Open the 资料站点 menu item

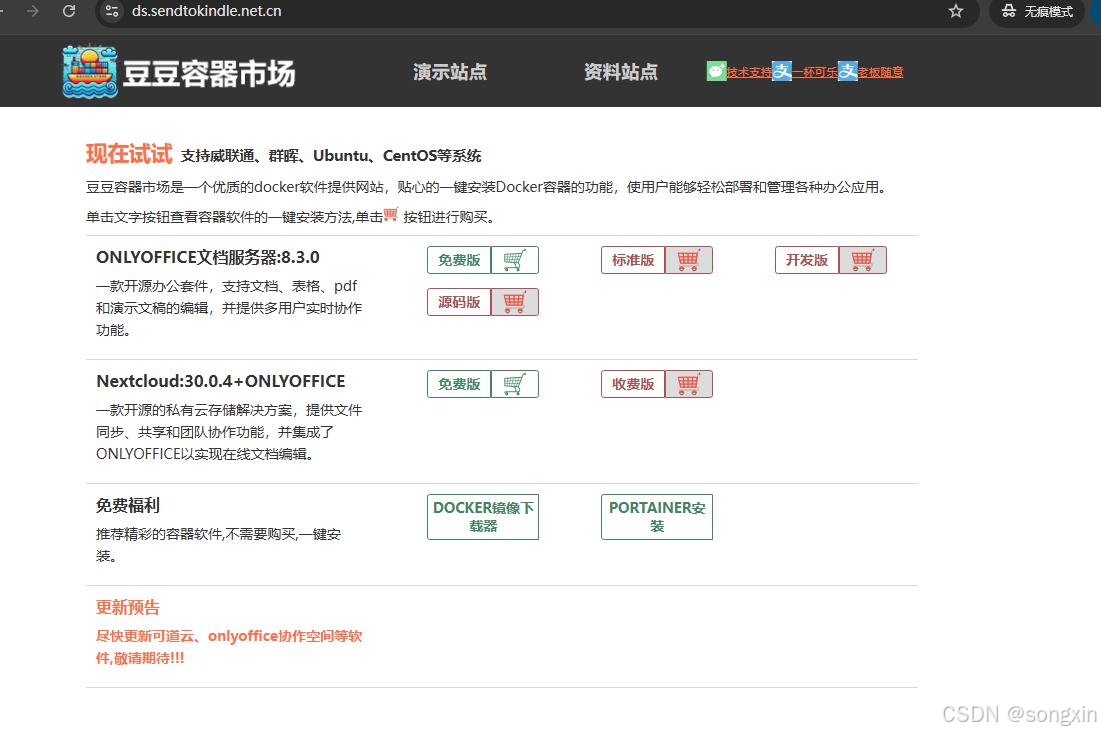621,72
